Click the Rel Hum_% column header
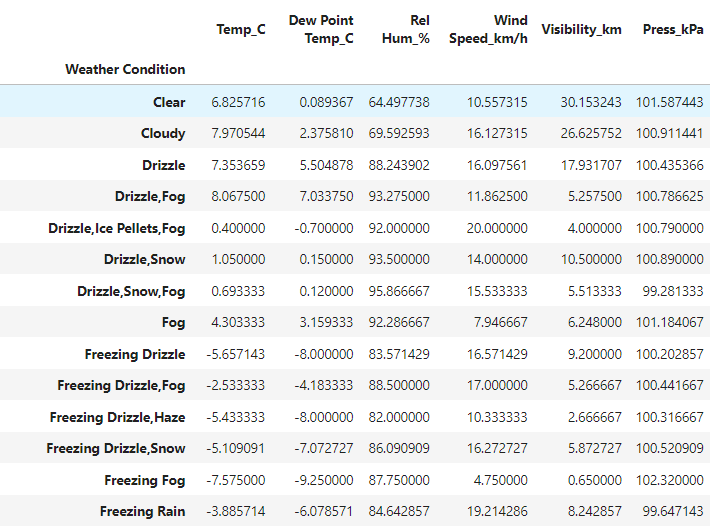The height and width of the screenshot is (527, 715). (x=405, y=29)
